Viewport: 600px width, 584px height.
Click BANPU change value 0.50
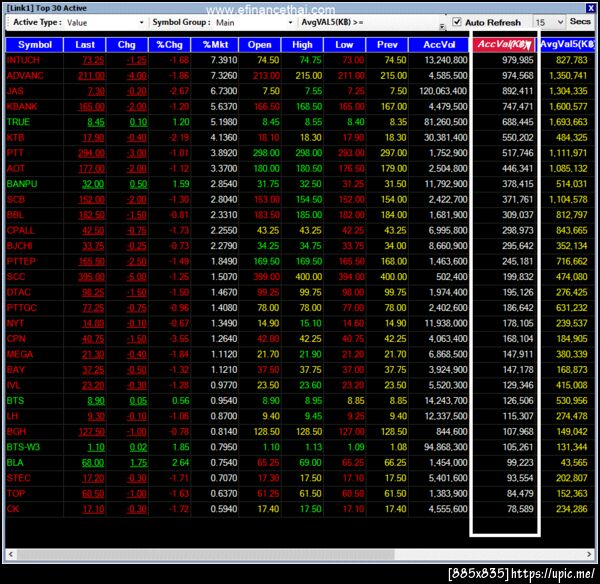(138, 184)
